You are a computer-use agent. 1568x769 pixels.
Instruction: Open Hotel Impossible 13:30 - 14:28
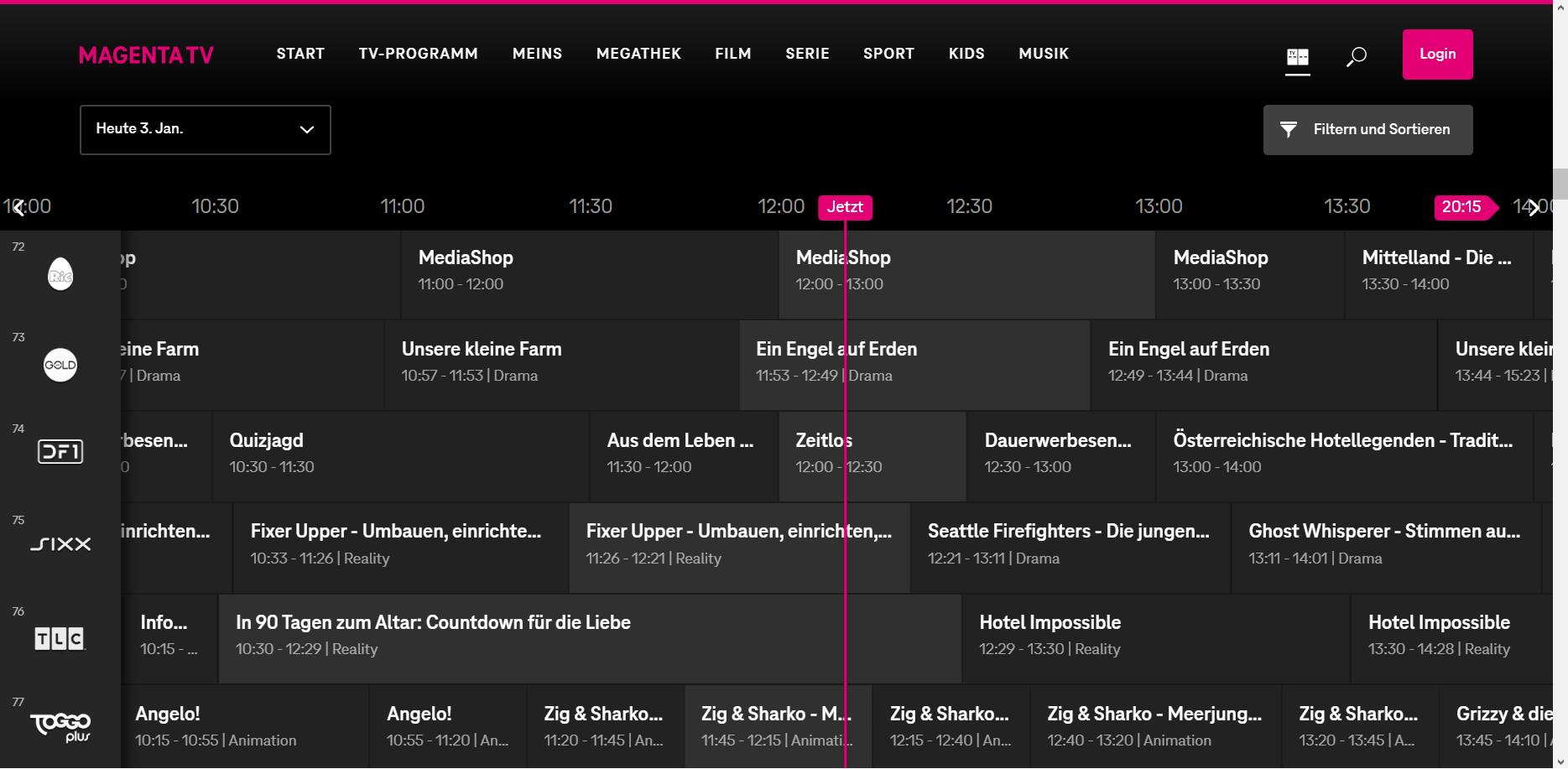[1452, 640]
